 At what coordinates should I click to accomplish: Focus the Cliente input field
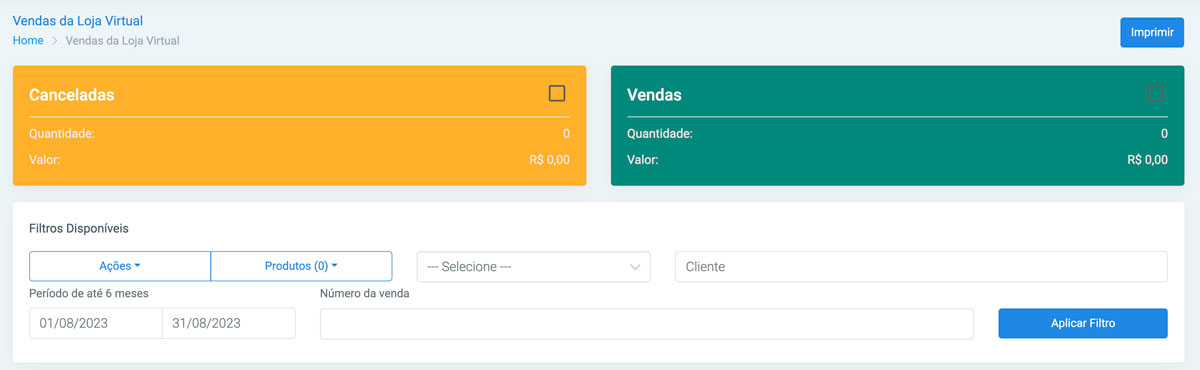[921, 267]
